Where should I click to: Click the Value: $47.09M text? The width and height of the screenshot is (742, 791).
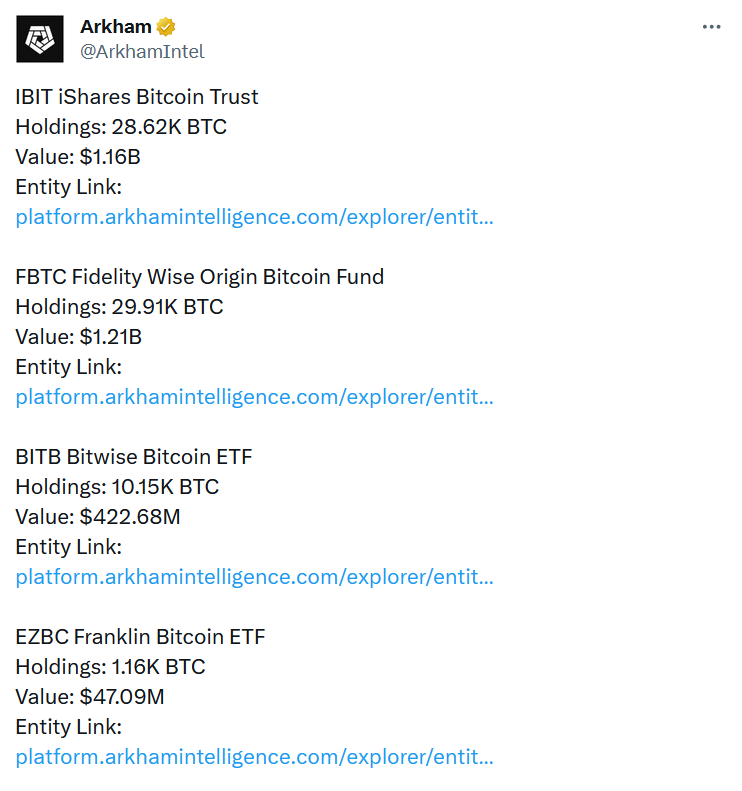(x=90, y=697)
